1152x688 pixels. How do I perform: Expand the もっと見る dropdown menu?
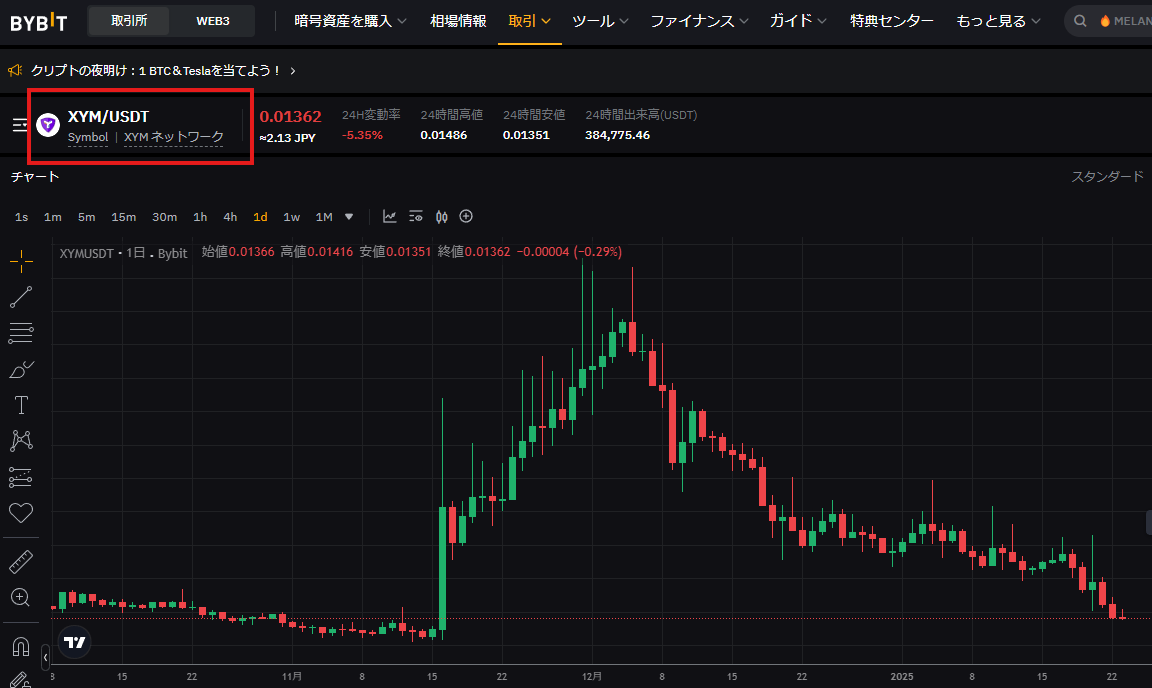[998, 21]
